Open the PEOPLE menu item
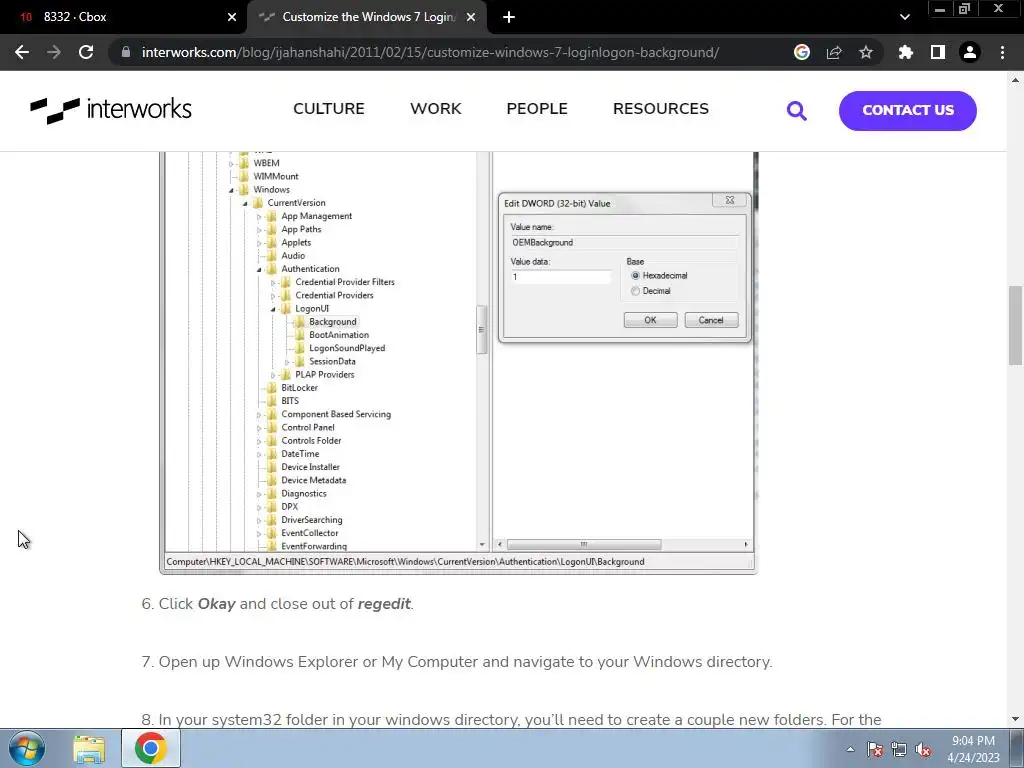 (x=537, y=108)
